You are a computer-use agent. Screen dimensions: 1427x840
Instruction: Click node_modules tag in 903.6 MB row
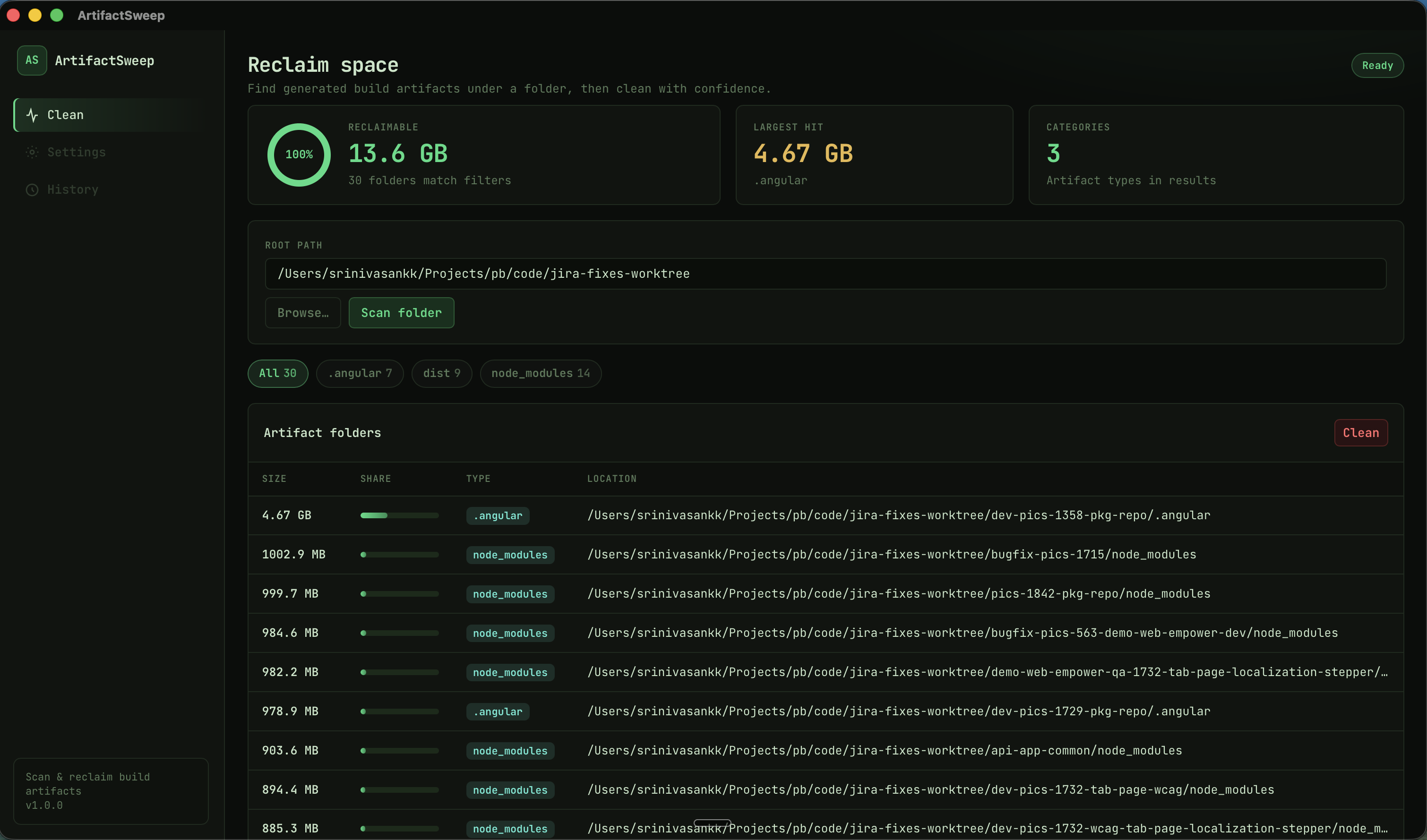pos(510,751)
